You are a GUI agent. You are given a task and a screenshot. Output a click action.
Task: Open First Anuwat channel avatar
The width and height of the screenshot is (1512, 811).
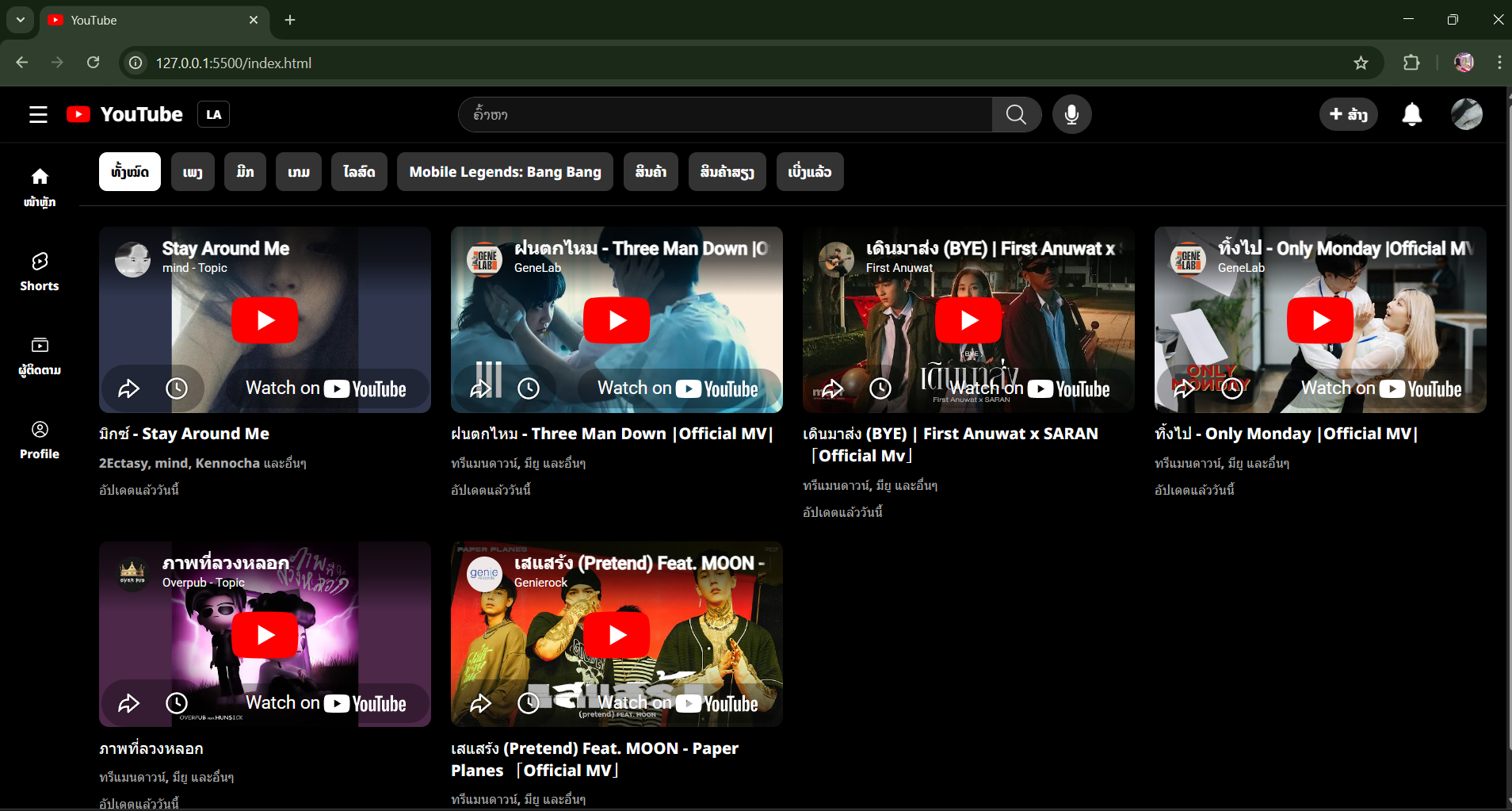point(836,259)
